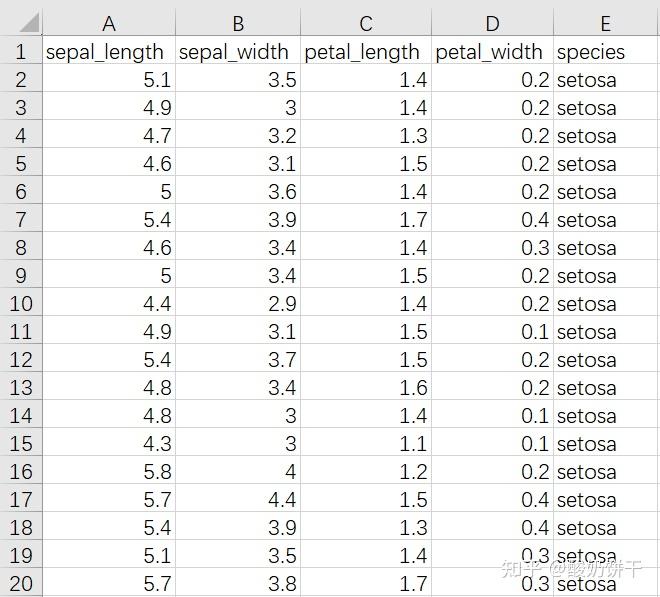Select cell A16 containing 5.8
The image size is (660, 597).
click(109, 470)
